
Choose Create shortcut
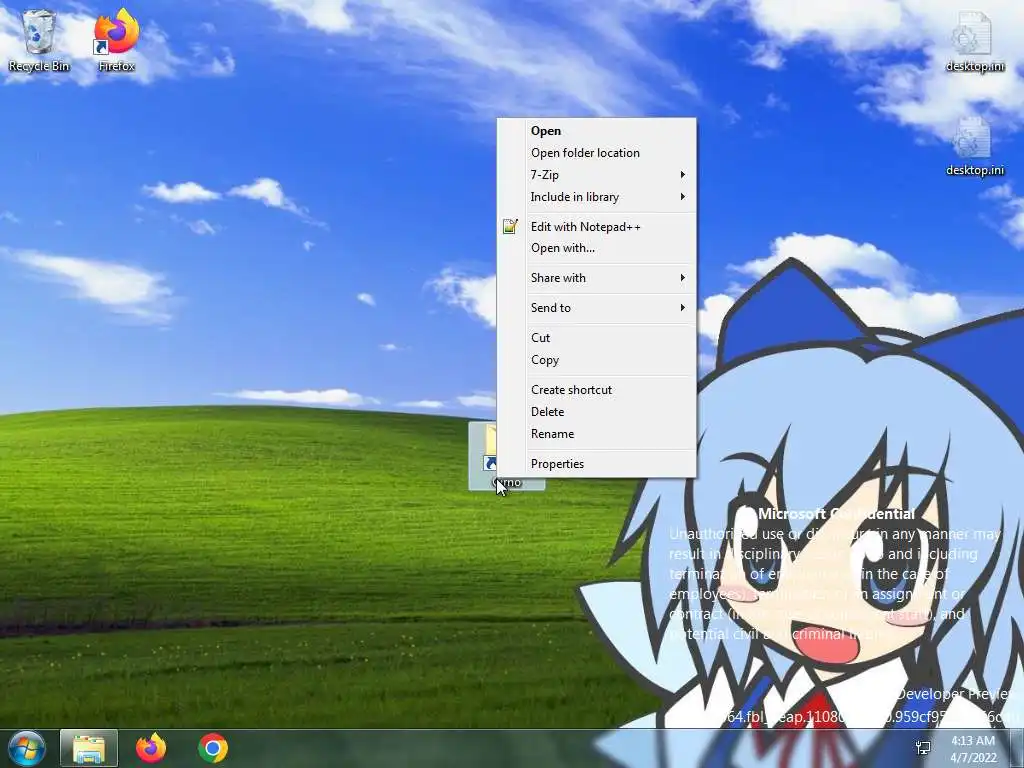coord(596,390)
